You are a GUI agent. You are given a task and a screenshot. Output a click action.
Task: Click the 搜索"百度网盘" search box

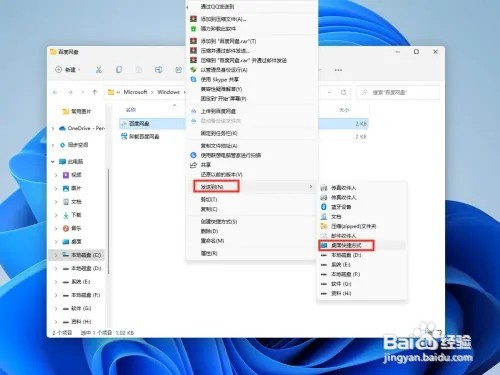[398, 92]
